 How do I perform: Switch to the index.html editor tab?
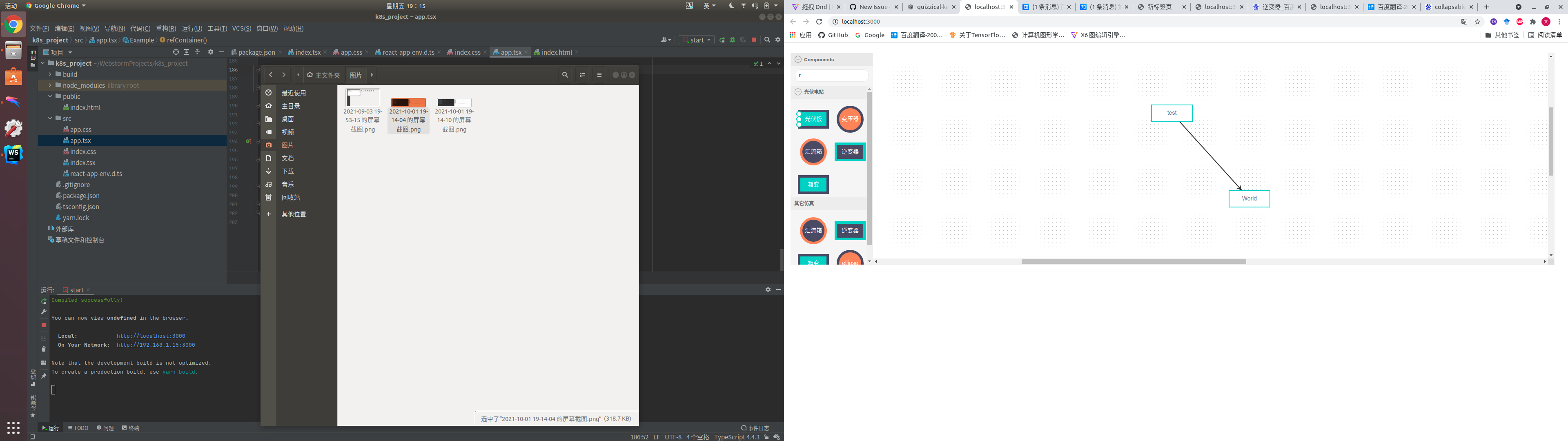(x=556, y=52)
